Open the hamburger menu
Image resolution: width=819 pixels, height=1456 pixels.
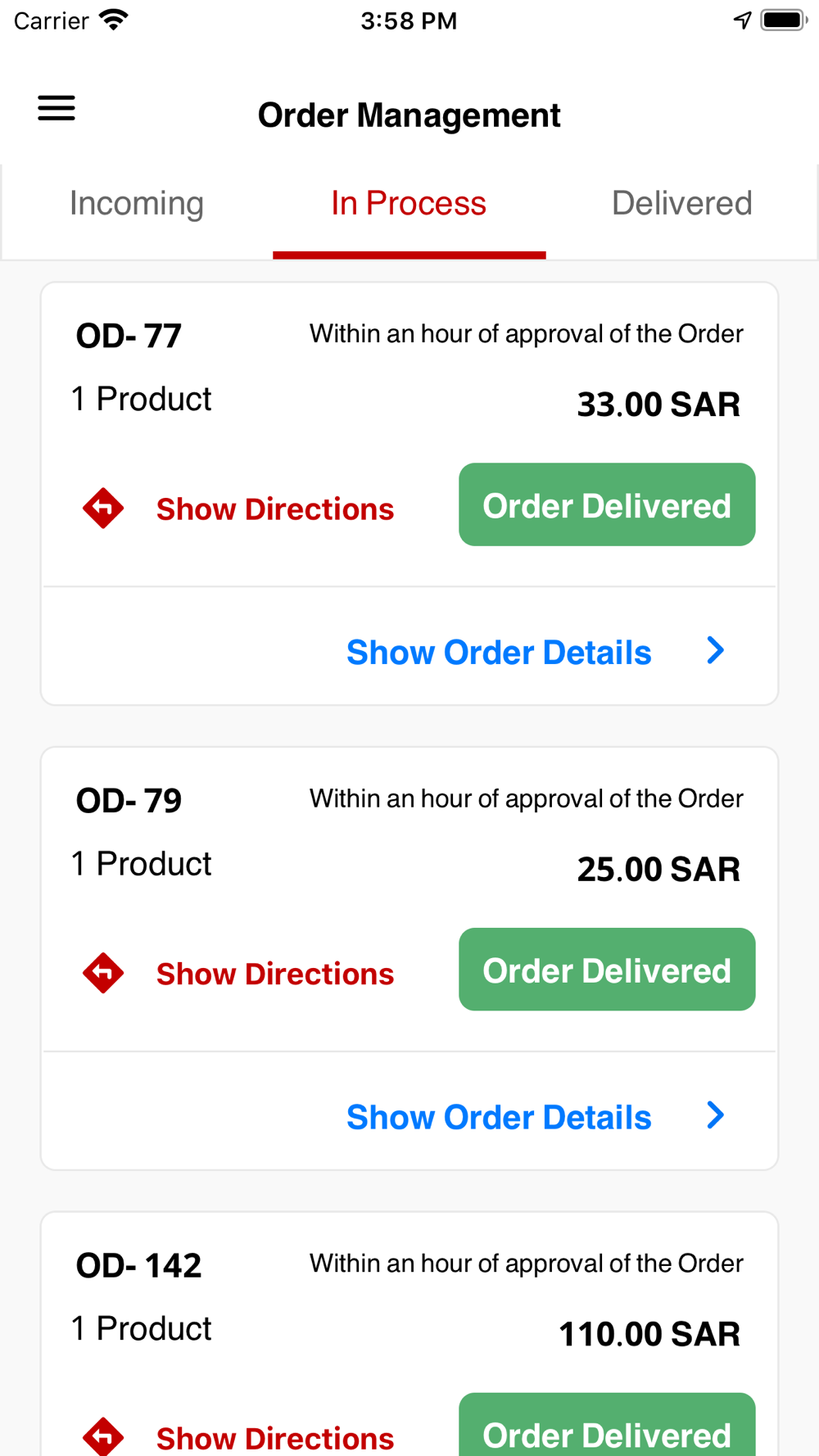point(57,108)
